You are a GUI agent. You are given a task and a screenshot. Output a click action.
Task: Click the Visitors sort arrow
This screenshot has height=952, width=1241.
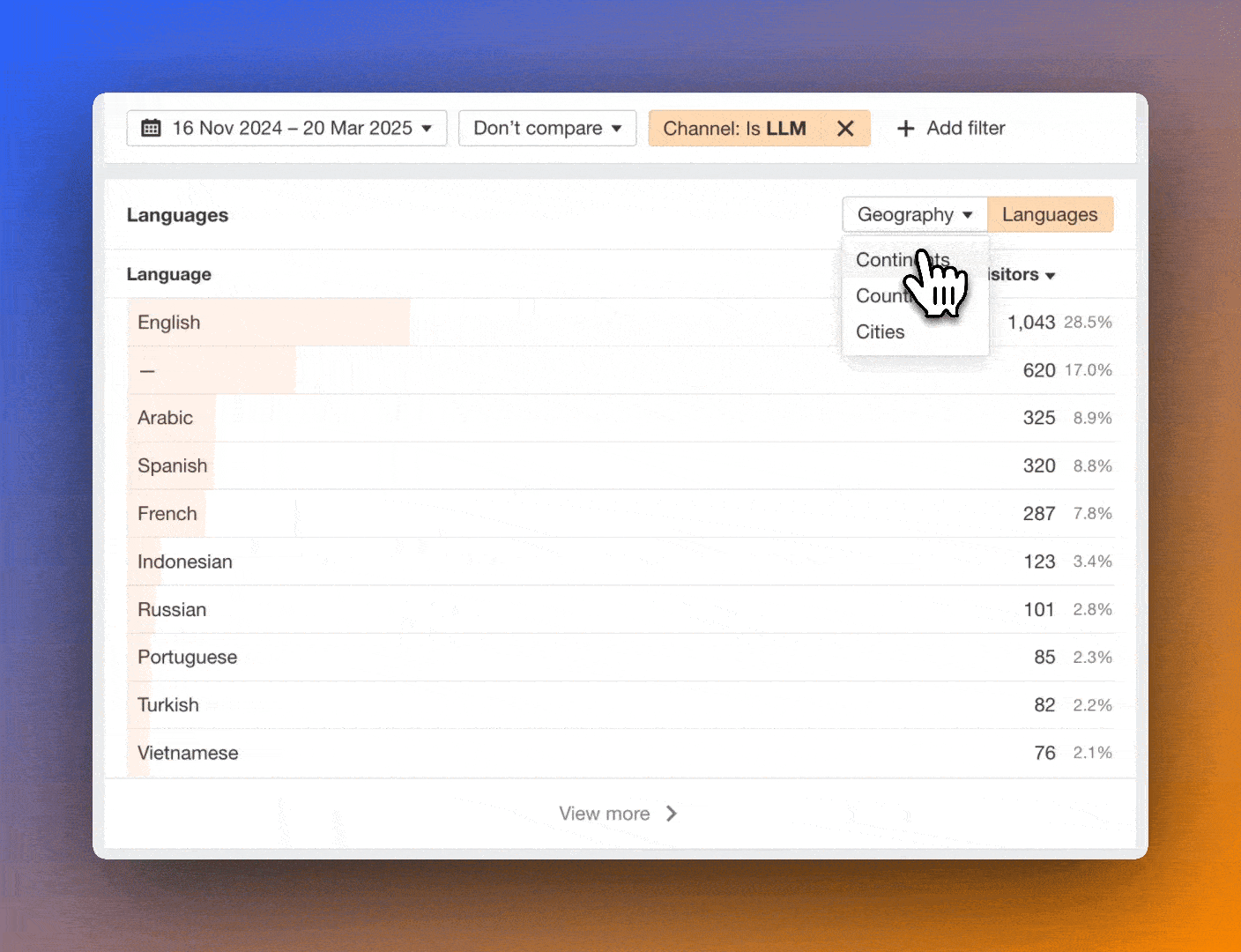(x=1051, y=274)
